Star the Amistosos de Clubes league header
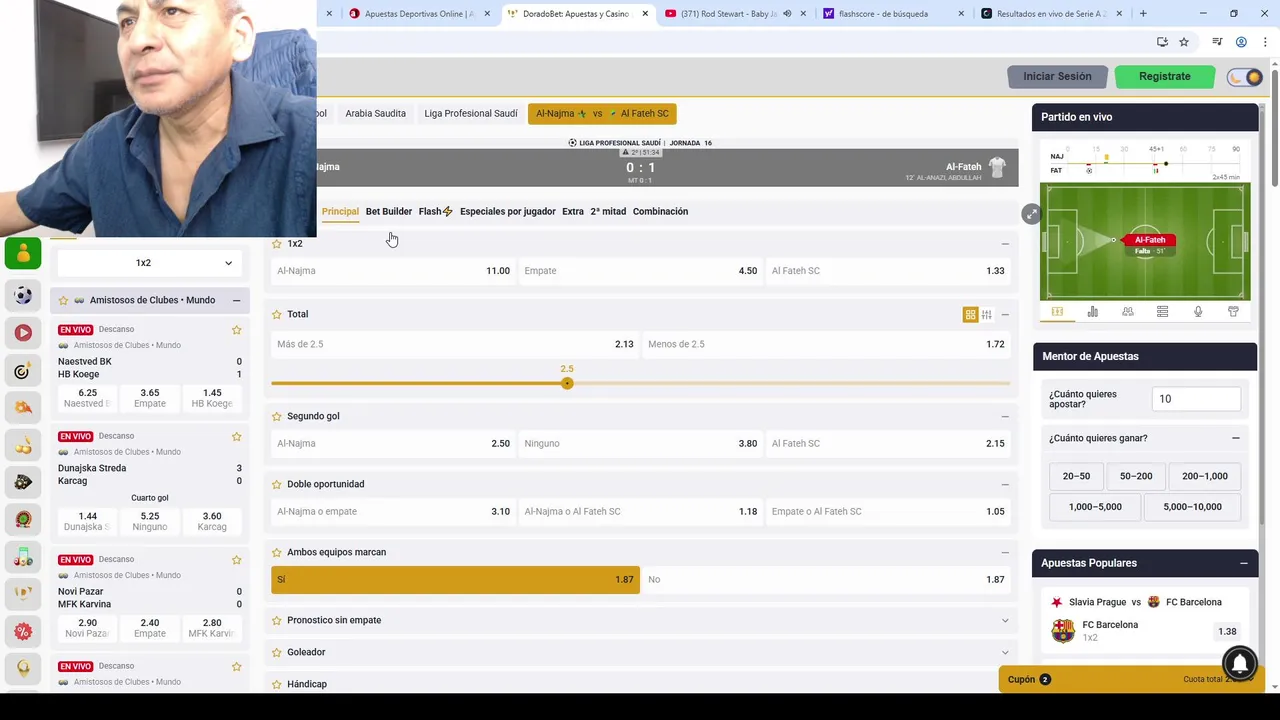Viewport: 1280px width, 720px height. tap(63, 300)
